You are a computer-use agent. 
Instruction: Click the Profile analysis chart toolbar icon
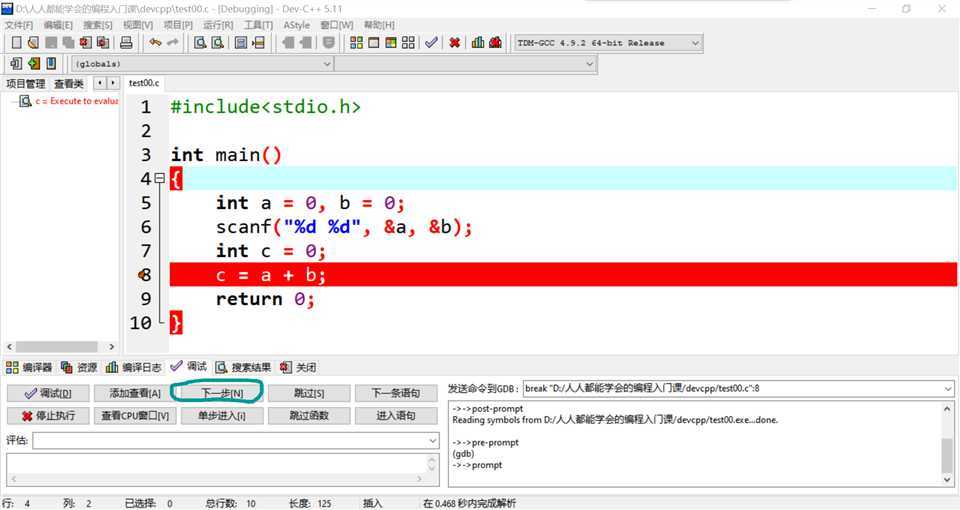478,42
